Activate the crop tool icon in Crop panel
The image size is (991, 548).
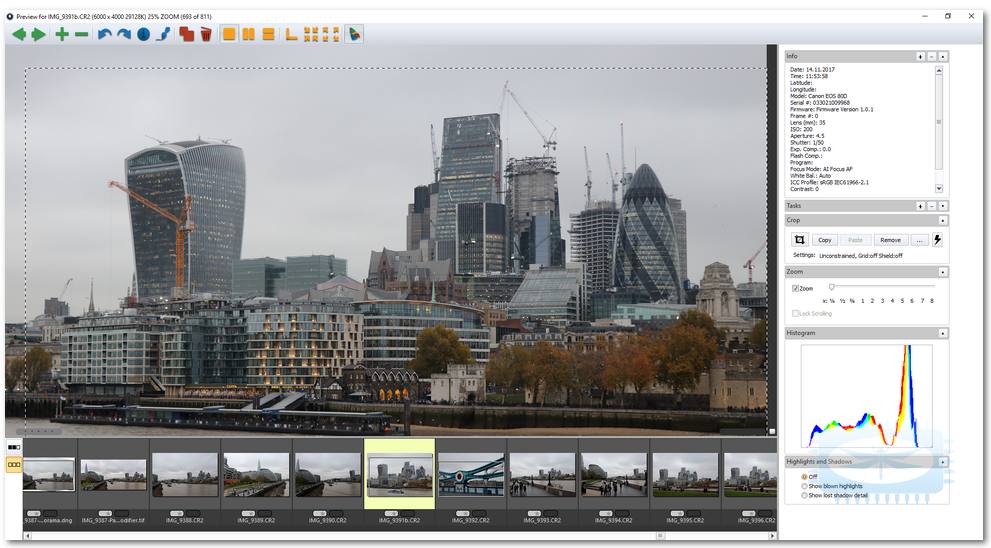pyautogui.click(x=799, y=240)
